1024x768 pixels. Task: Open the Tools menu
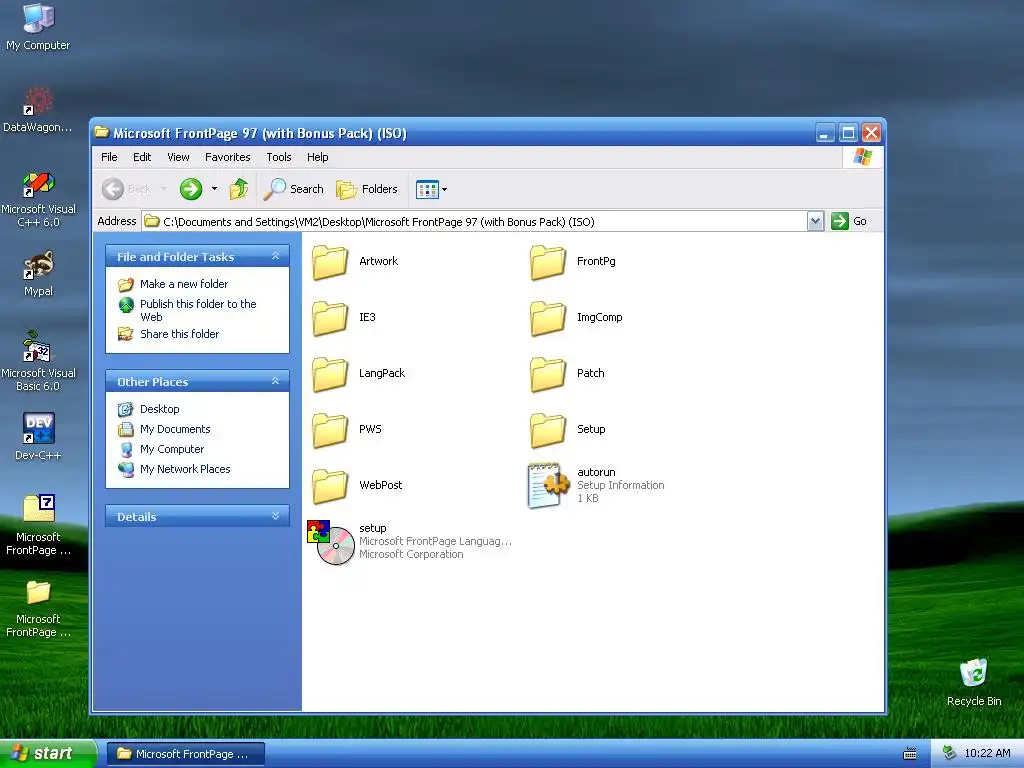(x=279, y=157)
